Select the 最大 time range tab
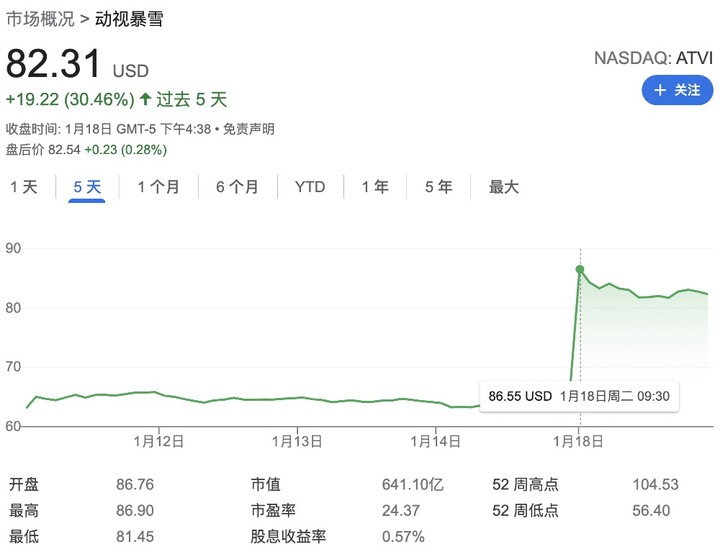Image resolution: width=720 pixels, height=557 pixels. click(x=504, y=187)
